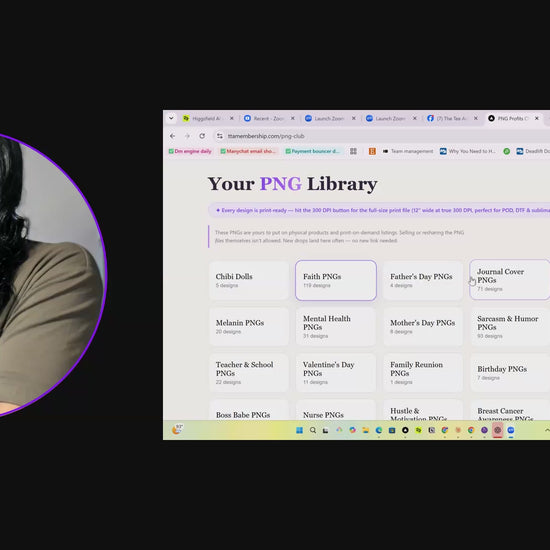The image size is (550, 550).
Task: Launch Microsoft Edge from the taskbar
Action: pos(379,430)
